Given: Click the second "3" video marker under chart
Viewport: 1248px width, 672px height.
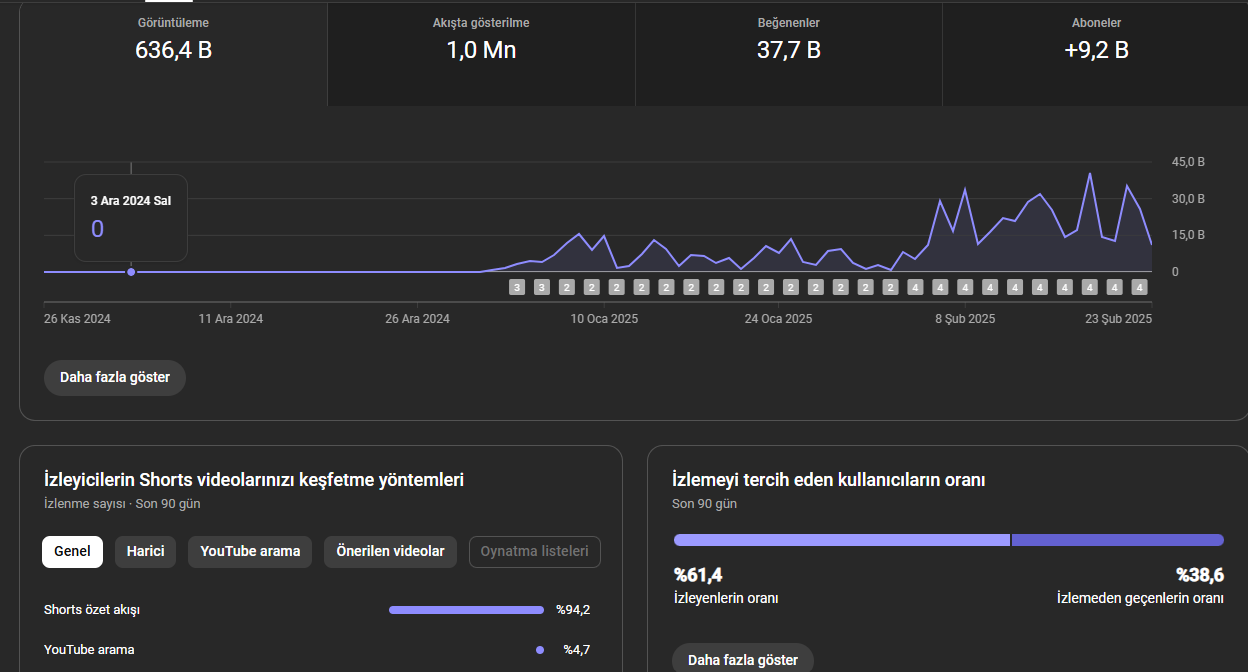Looking at the screenshot, I should click(x=542, y=287).
